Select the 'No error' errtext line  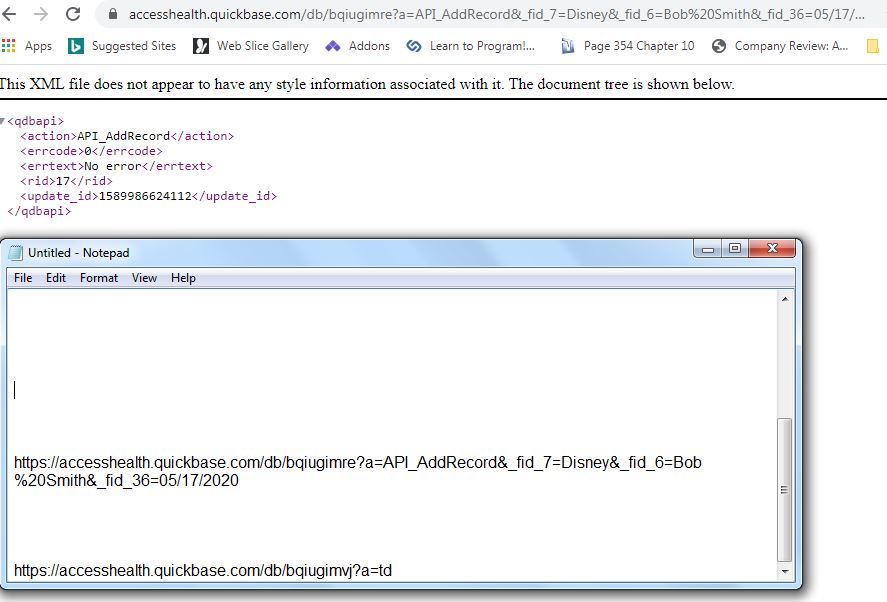pyautogui.click(x=116, y=166)
